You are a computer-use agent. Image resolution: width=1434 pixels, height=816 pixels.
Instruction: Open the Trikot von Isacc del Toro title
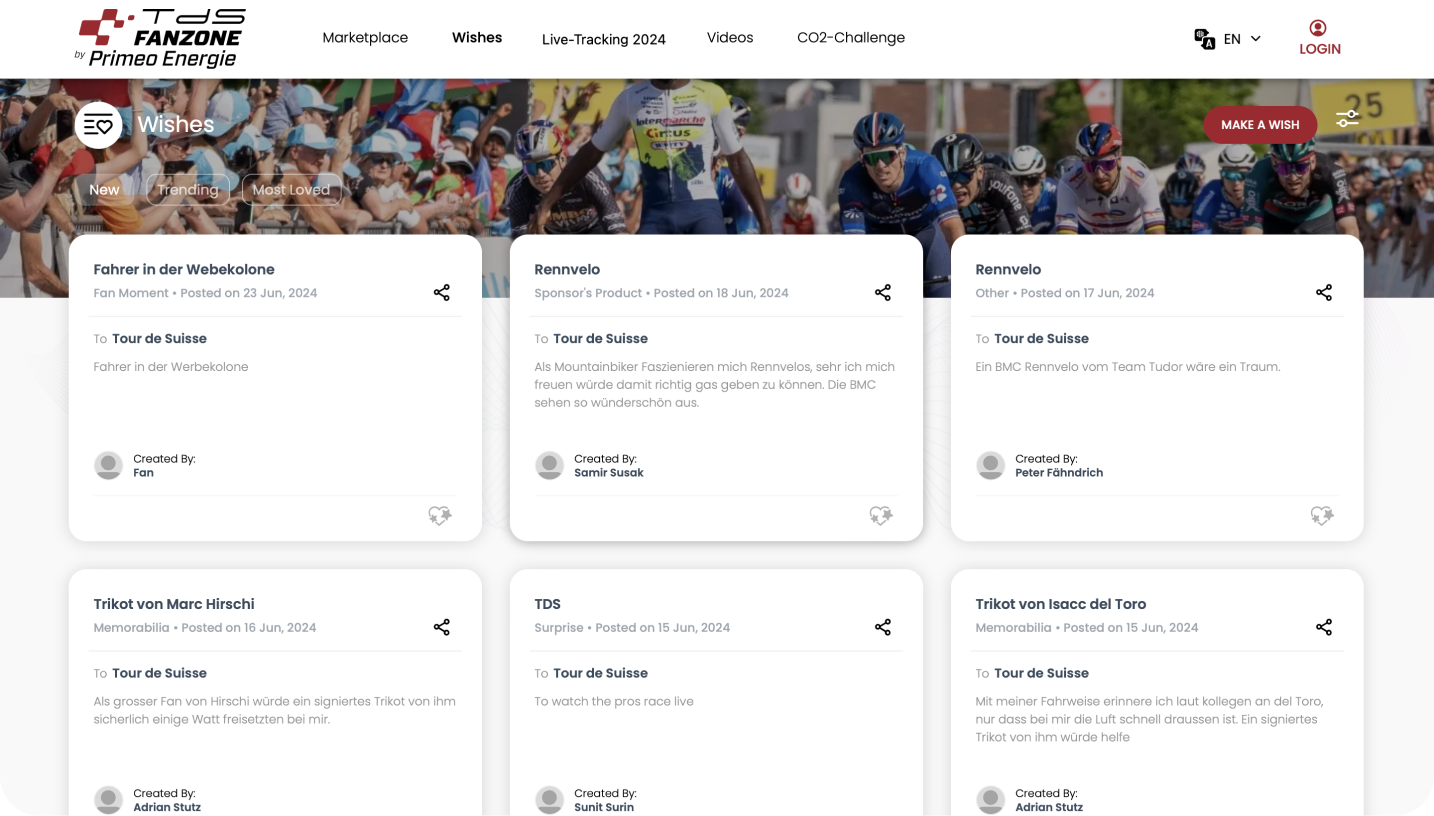[1061, 604]
